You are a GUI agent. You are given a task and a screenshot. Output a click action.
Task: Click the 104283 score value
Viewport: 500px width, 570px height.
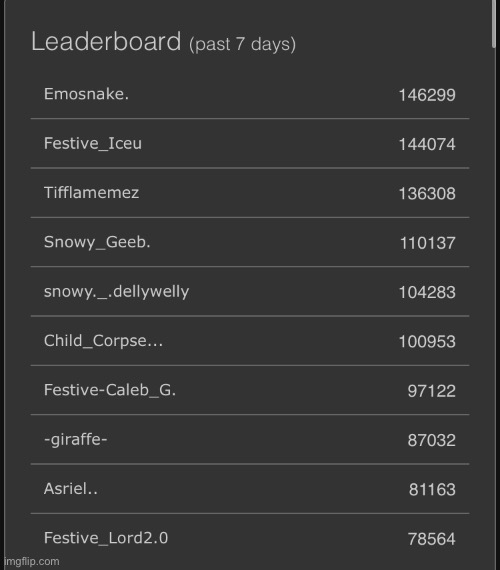click(x=427, y=292)
